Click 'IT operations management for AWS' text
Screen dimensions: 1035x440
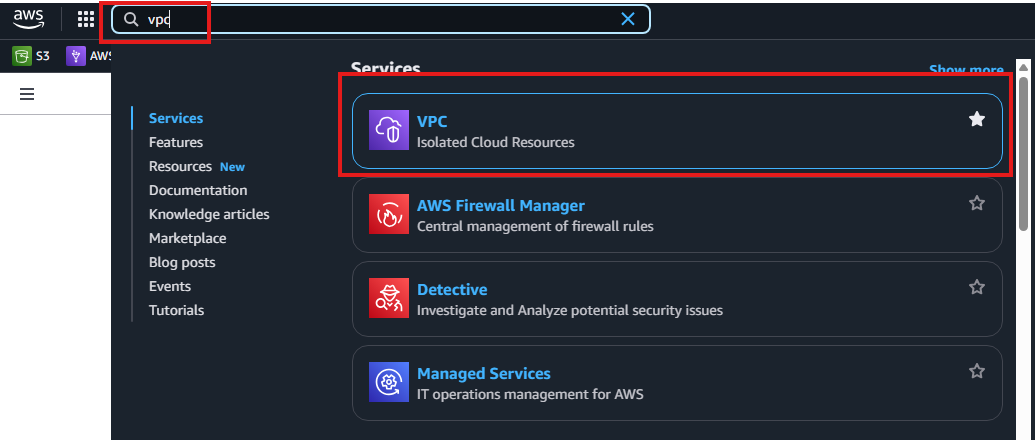tap(530, 394)
